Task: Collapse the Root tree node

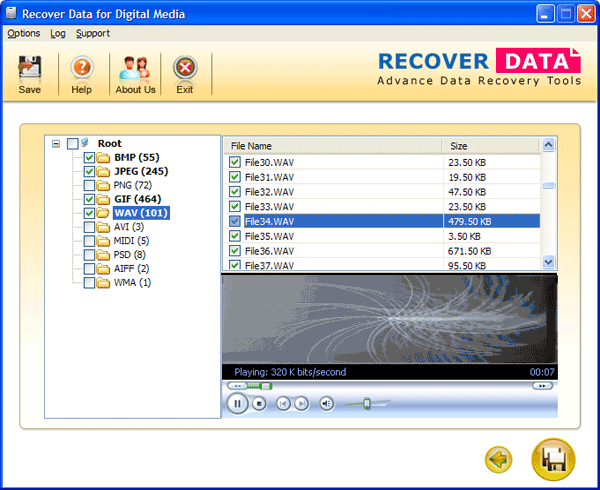Action: [x=56, y=144]
